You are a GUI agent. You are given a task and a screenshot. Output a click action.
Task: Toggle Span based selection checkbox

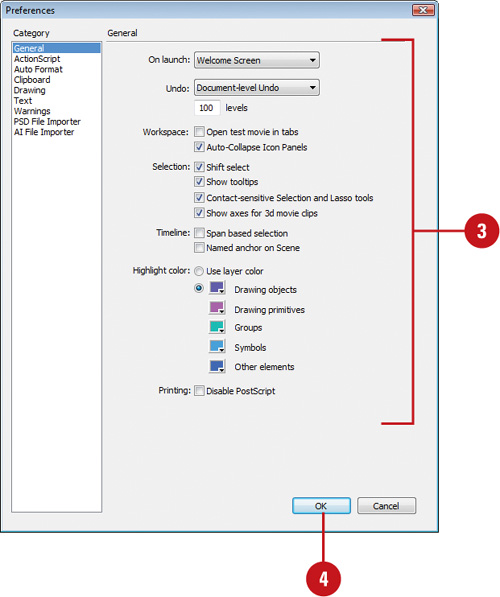click(199, 233)
